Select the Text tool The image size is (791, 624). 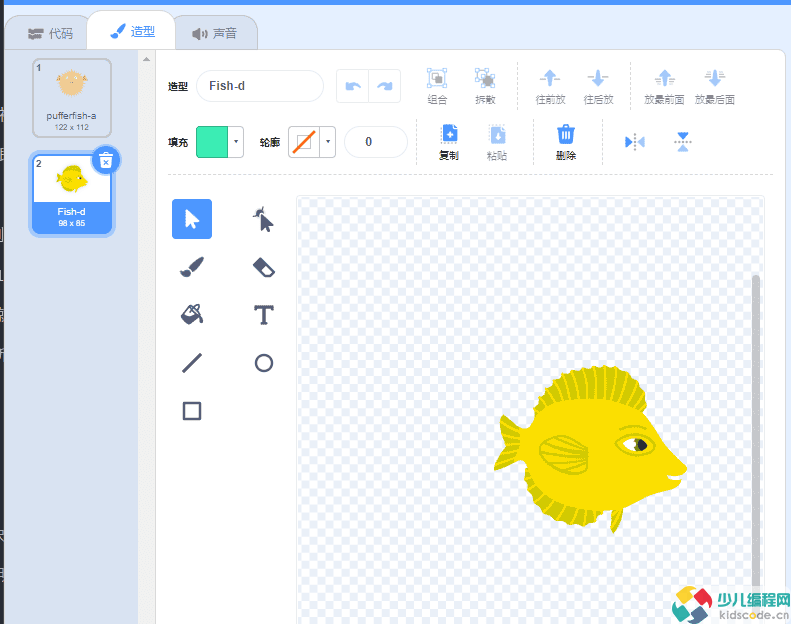[263, 315]
